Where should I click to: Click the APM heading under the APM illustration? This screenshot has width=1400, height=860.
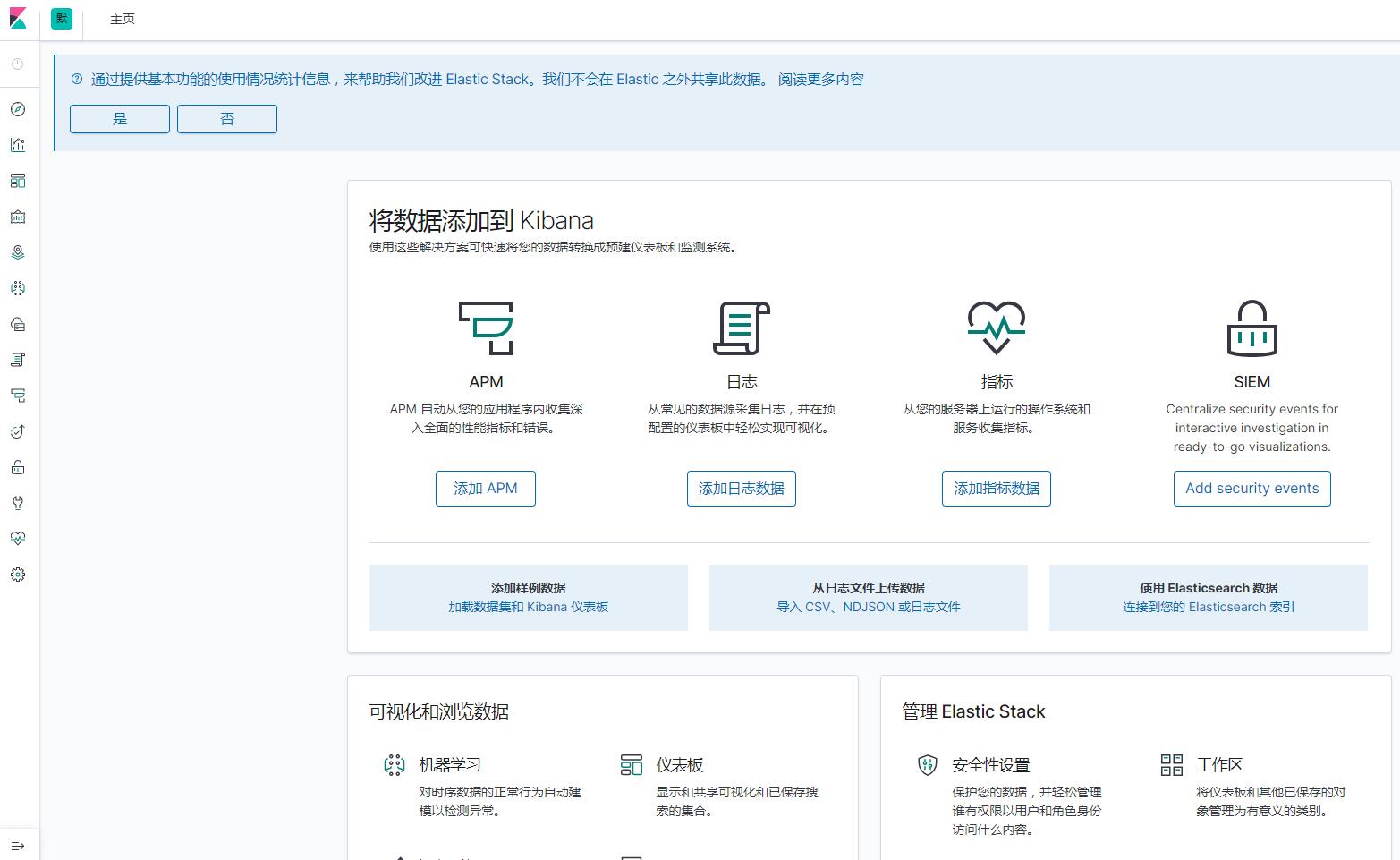tap(486, 382)
